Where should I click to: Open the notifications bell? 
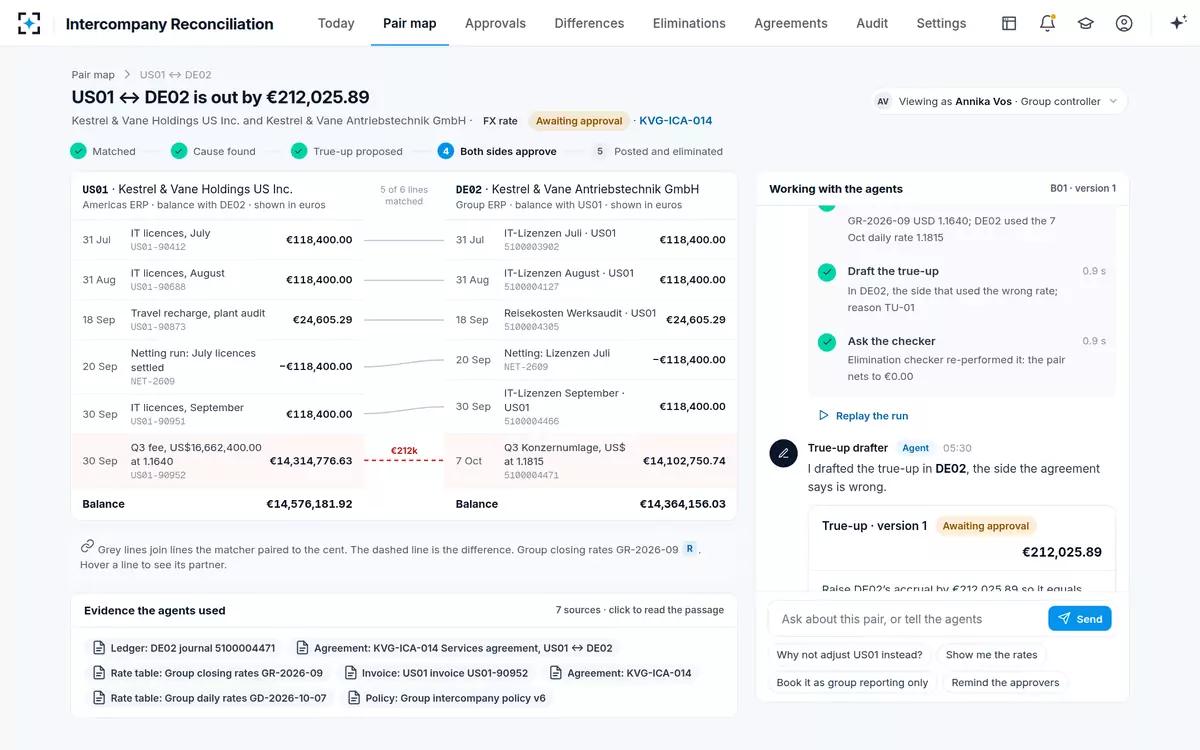click(1047, 23)
